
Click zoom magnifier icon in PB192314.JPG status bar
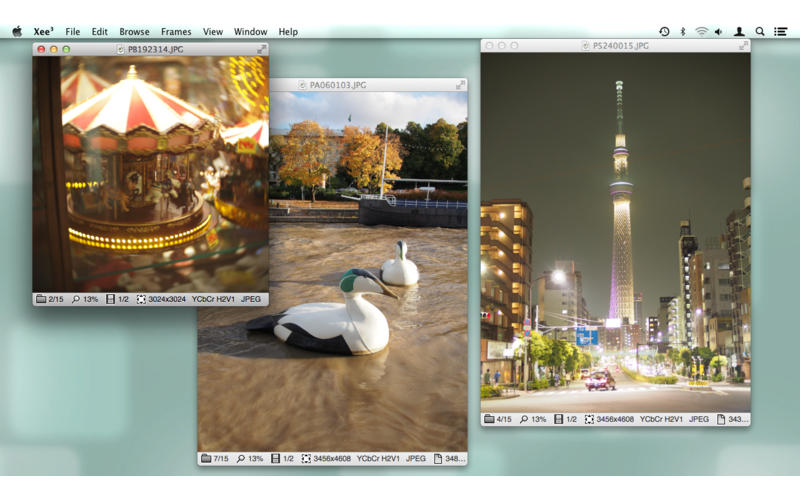pos(76,299)
